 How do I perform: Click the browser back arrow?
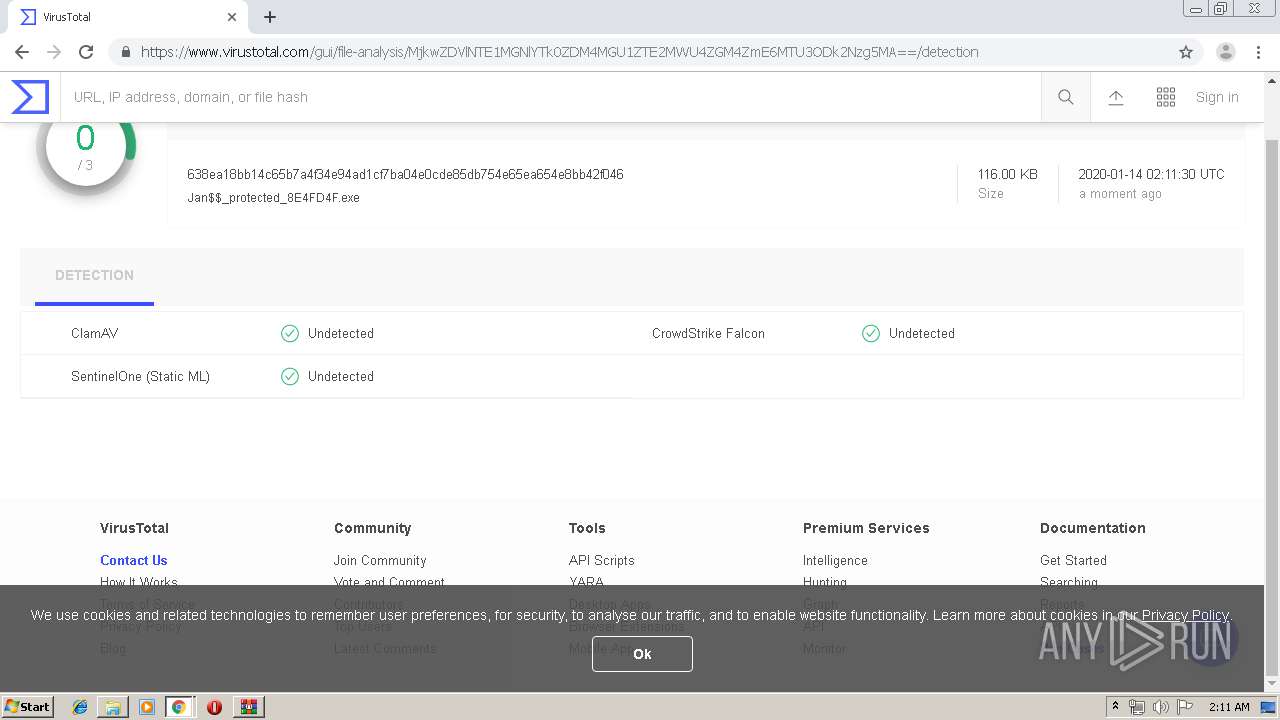click(22, 52)
